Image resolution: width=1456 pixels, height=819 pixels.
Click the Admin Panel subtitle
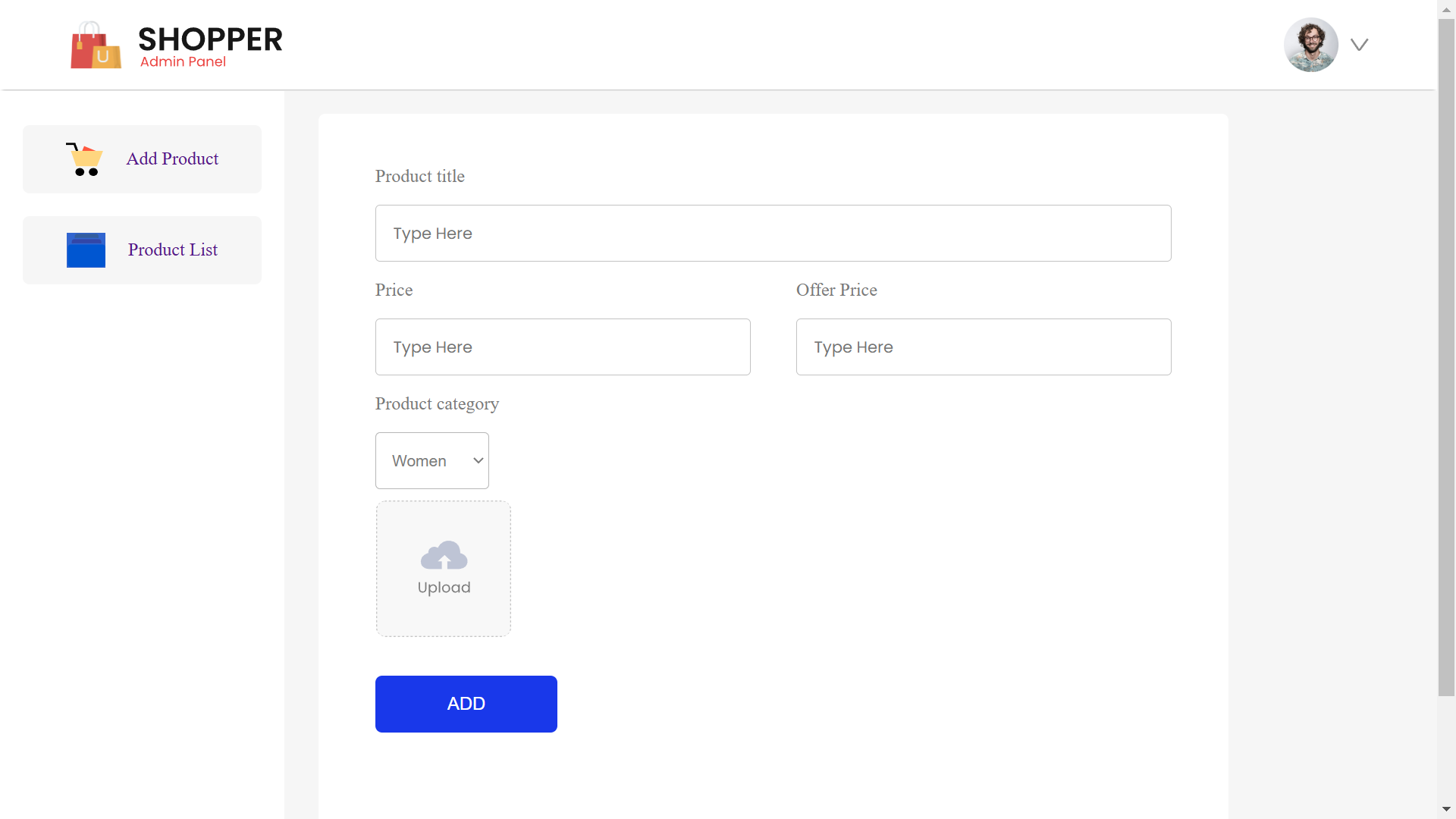183,62
